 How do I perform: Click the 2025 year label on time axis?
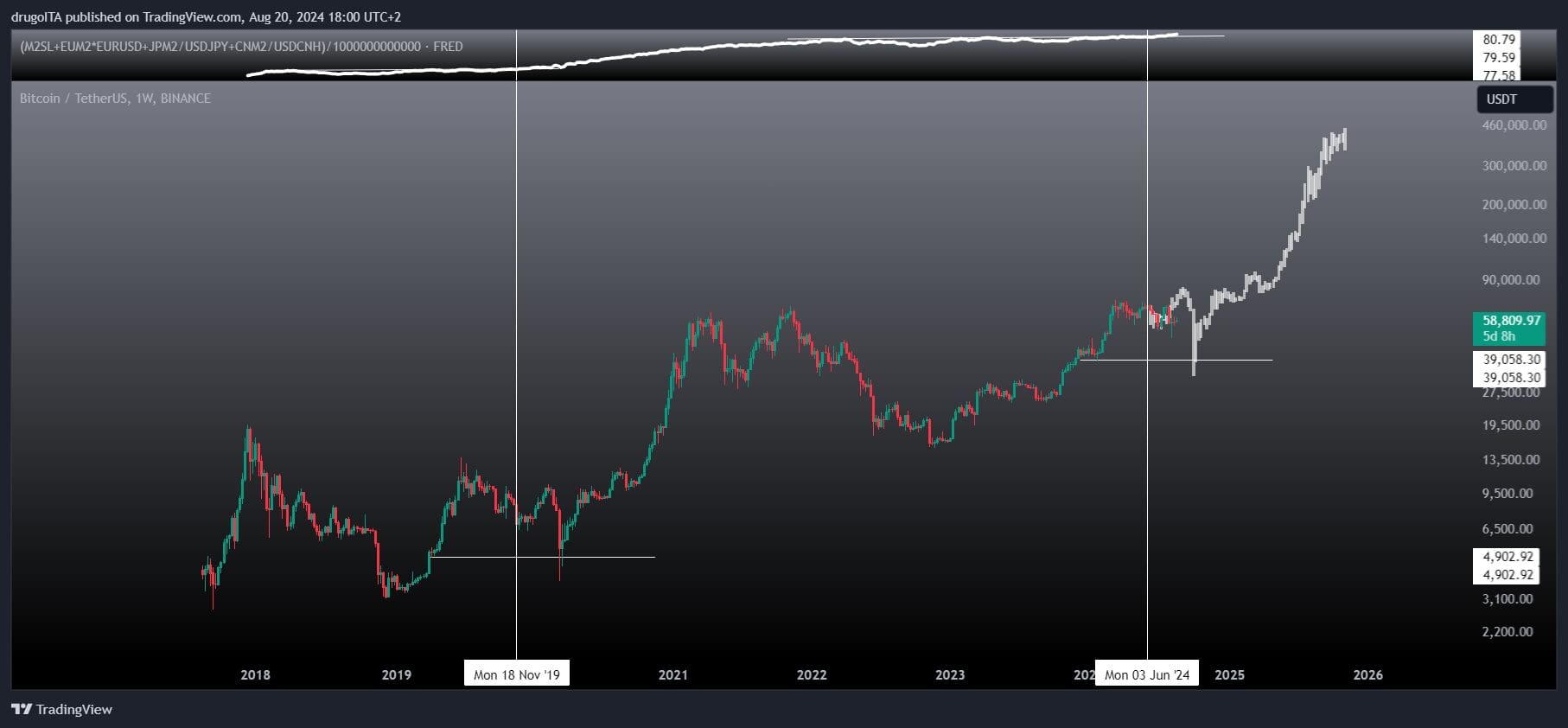click(1230, 675)
